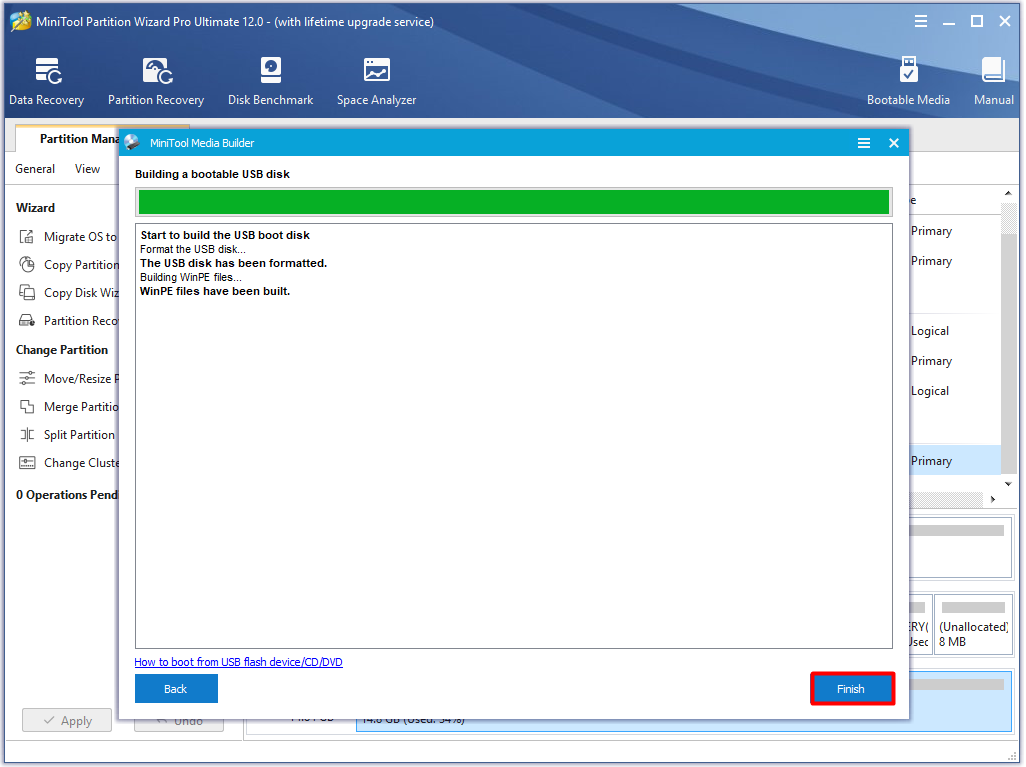The width and height of the screenshot is (1026, 767).
Task: Click the Apply button
Action: [x=67, y=720]
